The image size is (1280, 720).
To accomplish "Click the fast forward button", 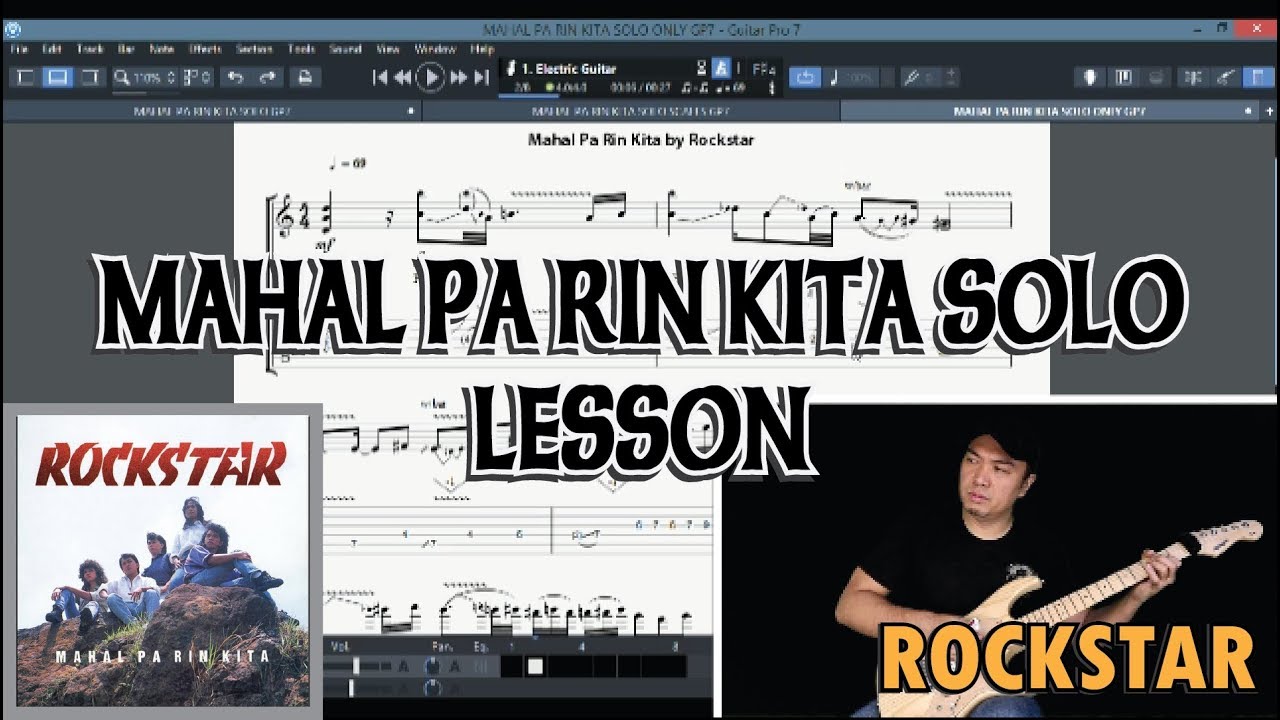I will click(458, 77).
